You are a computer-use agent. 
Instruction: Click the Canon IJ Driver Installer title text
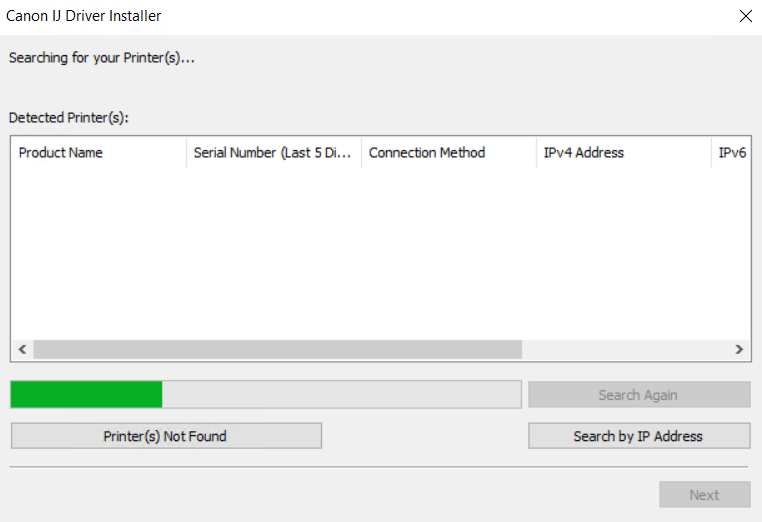click(x=83, y=16)
